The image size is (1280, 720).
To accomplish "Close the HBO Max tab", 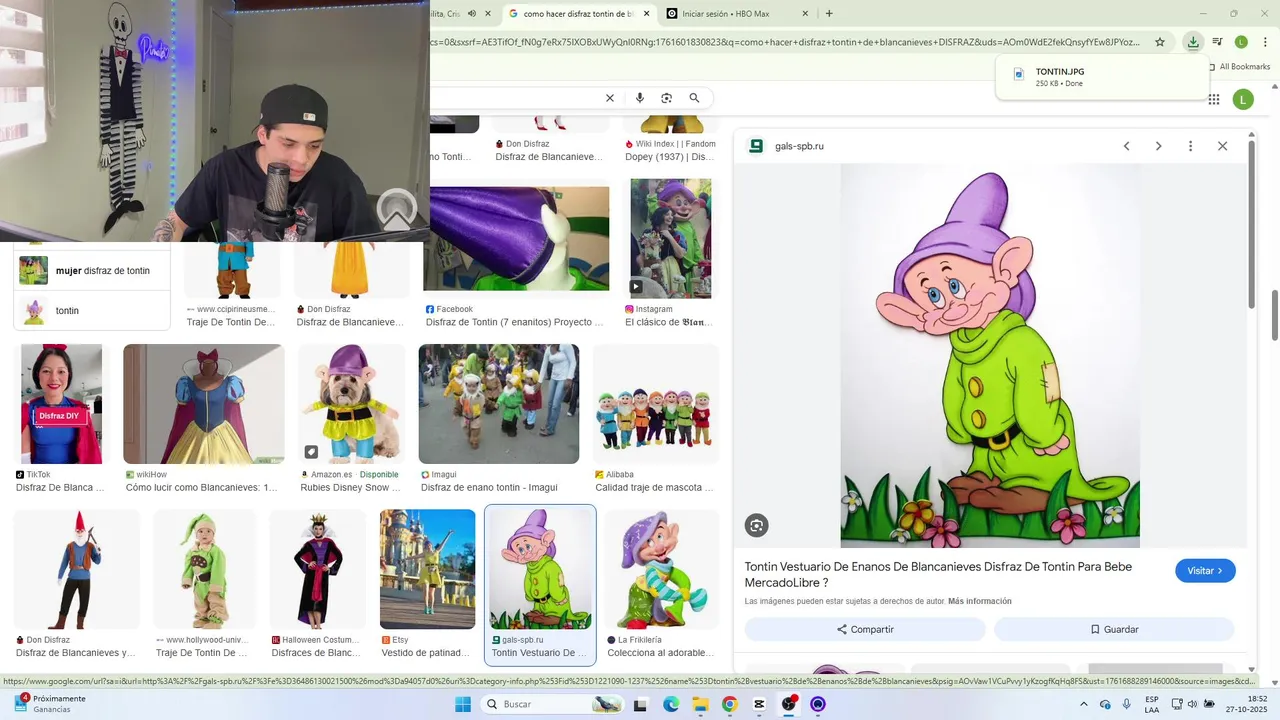I will [x=805, y=14].
